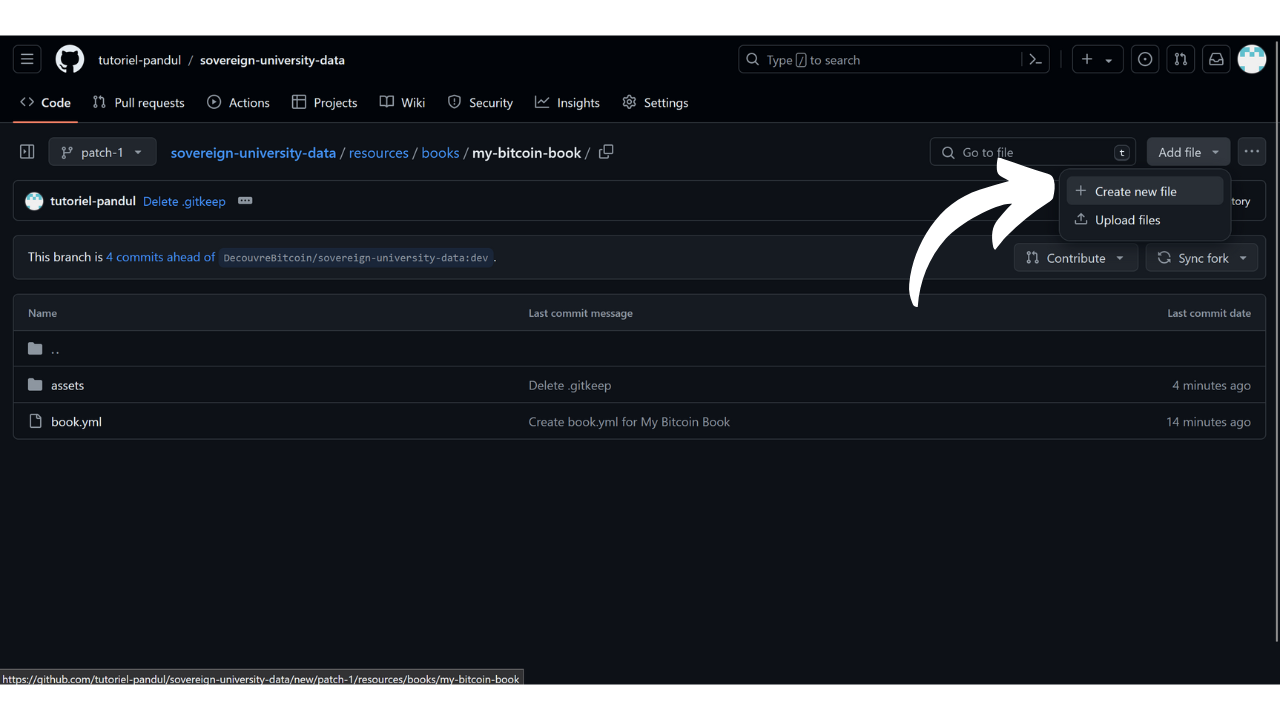Click the tutoriel-pandul owner link in header
The image size is (1280, 720).
(140, 60)
